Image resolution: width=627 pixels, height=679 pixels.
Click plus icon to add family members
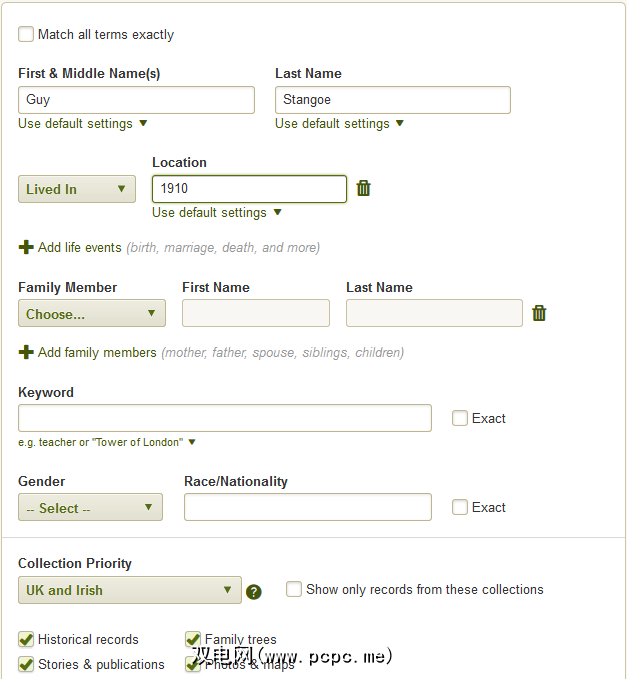coord(26,352)
